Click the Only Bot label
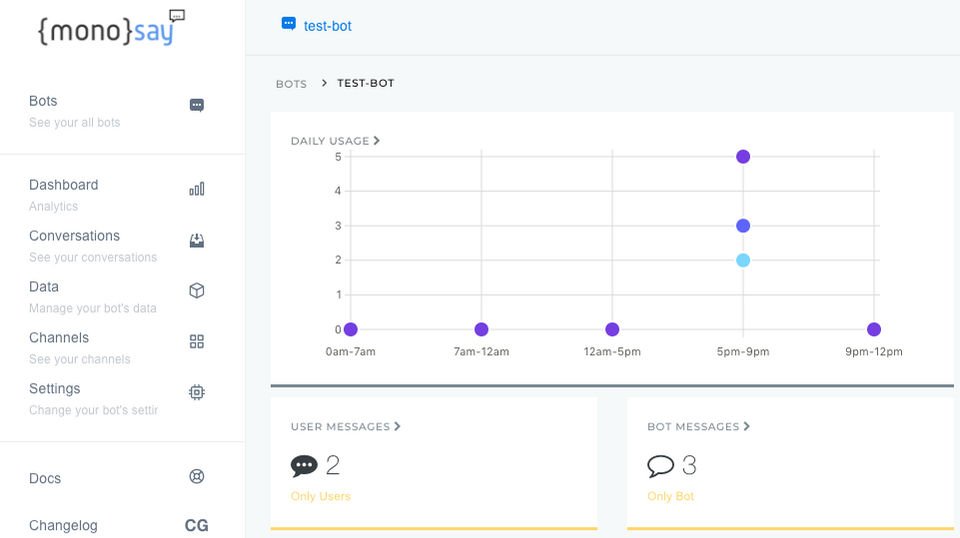The image size is (960, 538). (670, 496)
